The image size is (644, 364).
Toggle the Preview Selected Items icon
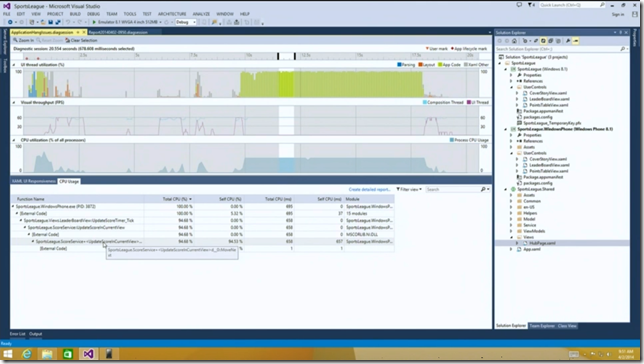pos(576,41)
